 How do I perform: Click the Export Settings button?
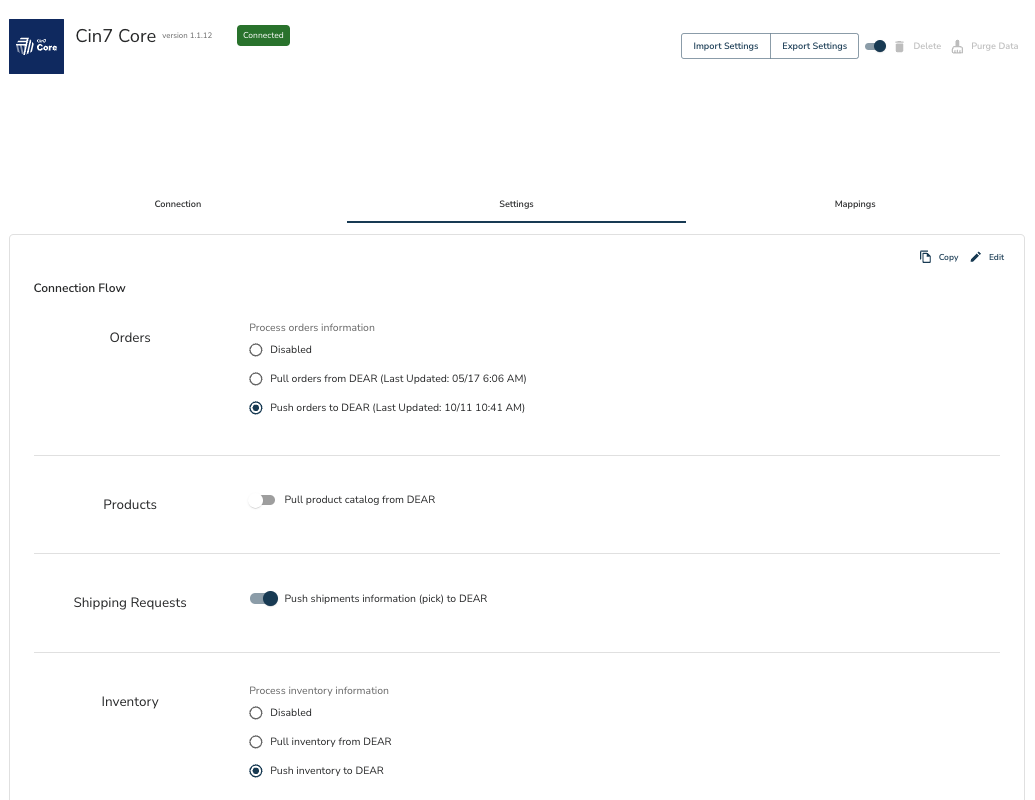point(815,46)
